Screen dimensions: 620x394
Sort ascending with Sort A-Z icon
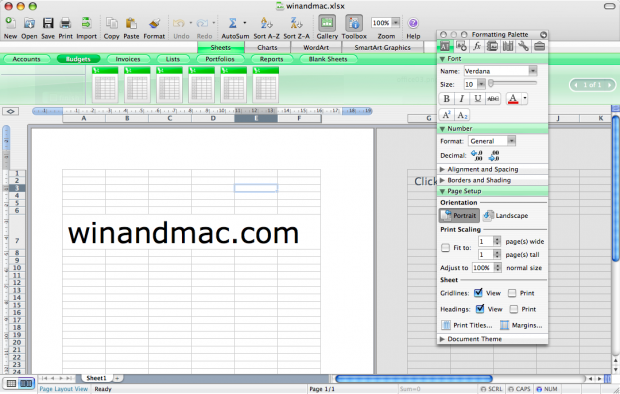tap(266, 23)
